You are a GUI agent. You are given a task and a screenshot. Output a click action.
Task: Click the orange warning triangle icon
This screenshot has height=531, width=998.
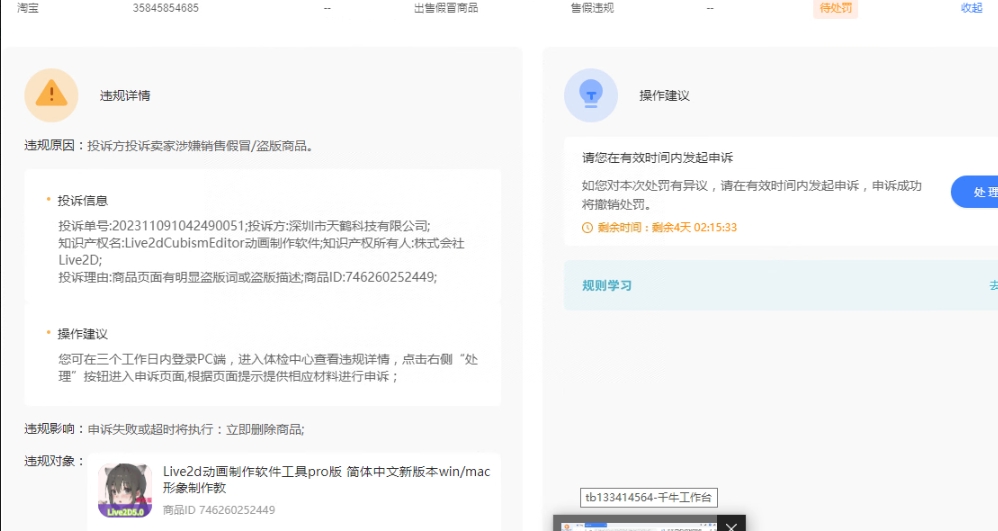pos(51,95)
